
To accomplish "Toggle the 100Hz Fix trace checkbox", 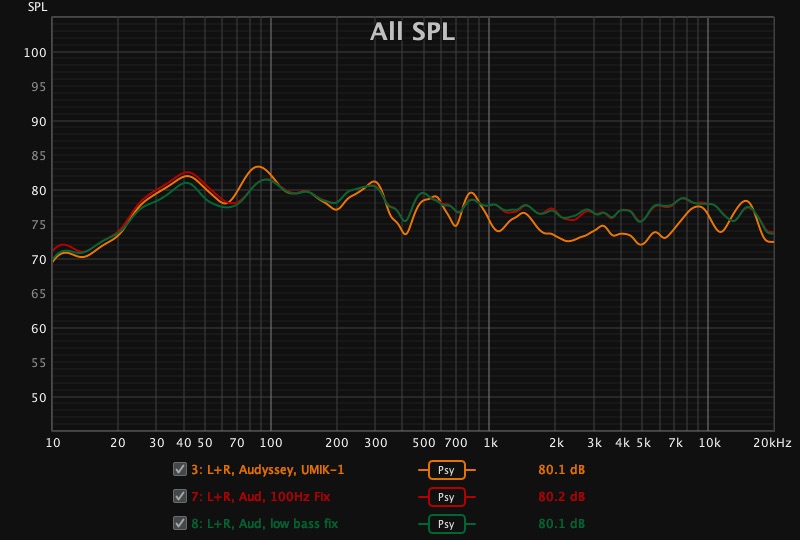I will [x=180, y=496].
